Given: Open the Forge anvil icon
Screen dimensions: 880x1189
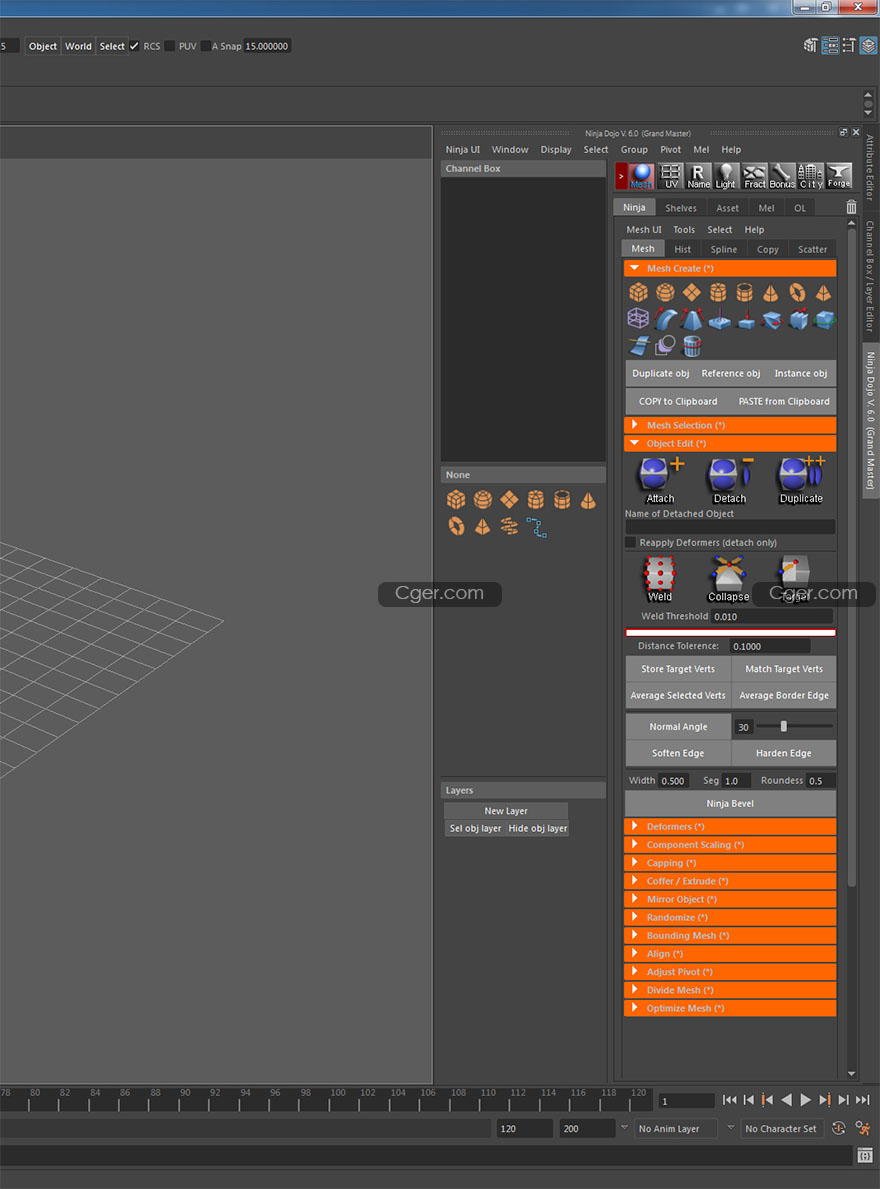Looking at the screenshot, I should pos(838,175).
